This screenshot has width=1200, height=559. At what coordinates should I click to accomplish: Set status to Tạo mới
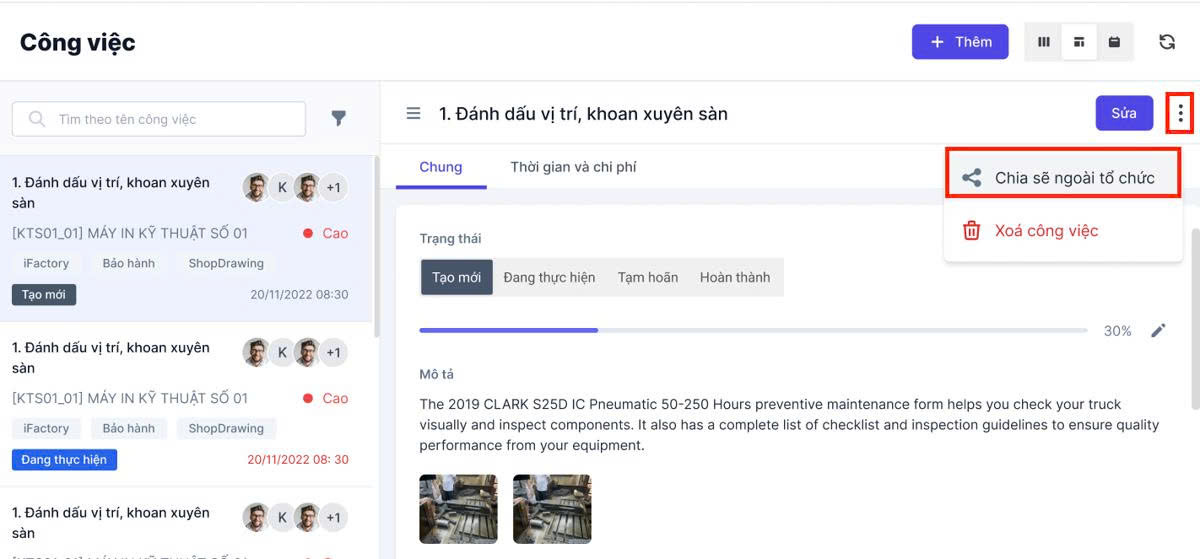click(x=456, y=277)
